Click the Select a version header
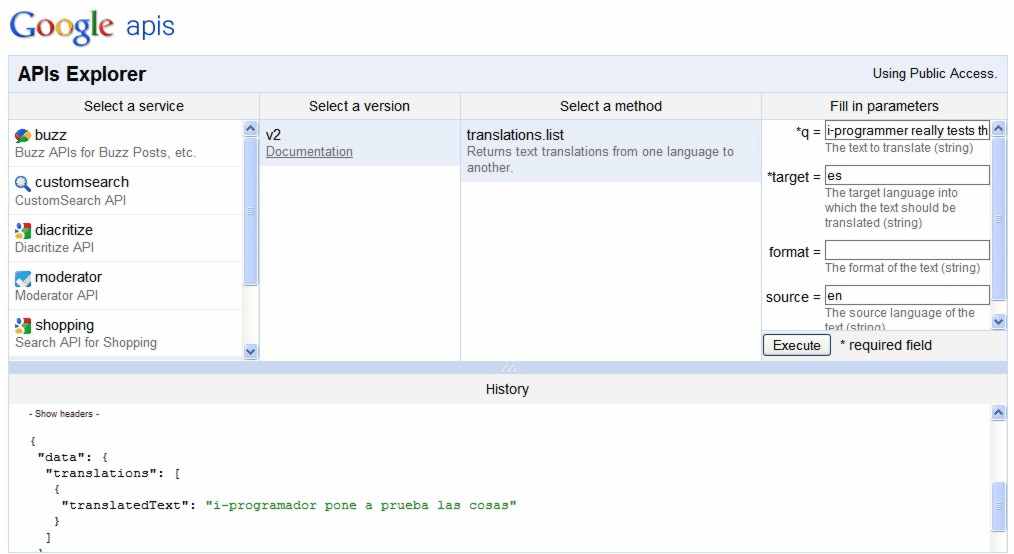The image size is (1014, 554). (360, 106)
